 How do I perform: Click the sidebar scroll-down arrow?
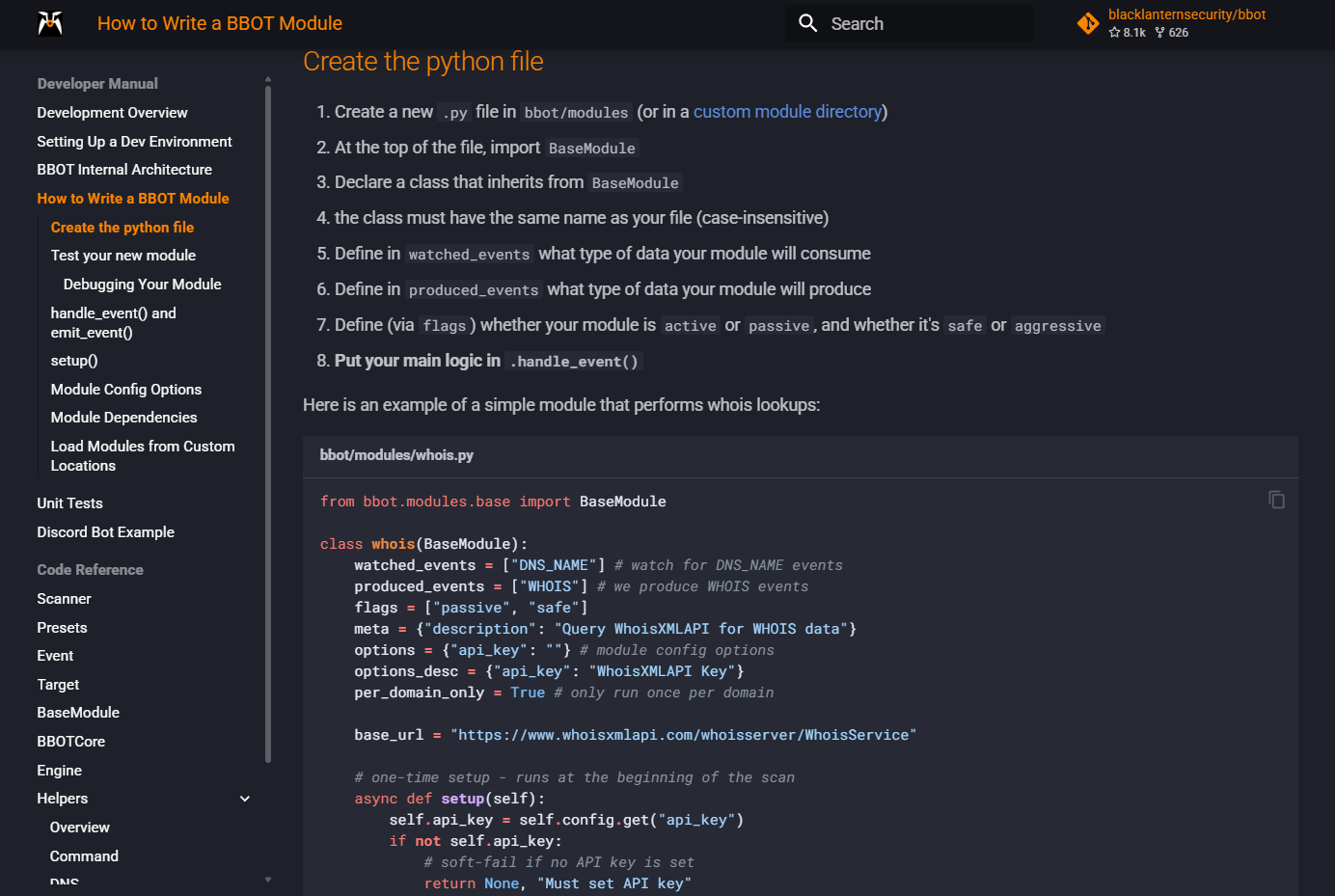[268, 880]
